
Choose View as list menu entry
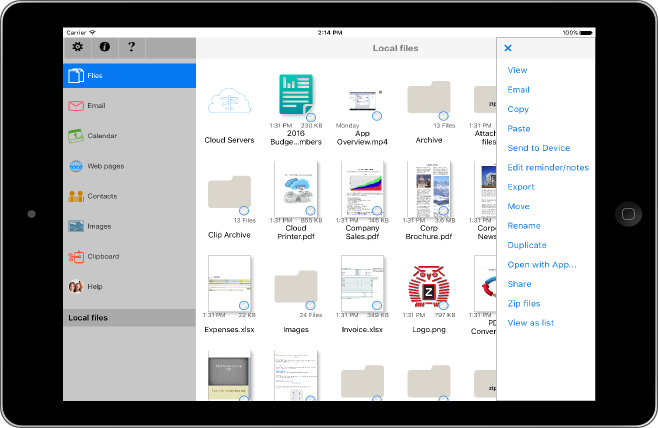(x=530, y=323)
